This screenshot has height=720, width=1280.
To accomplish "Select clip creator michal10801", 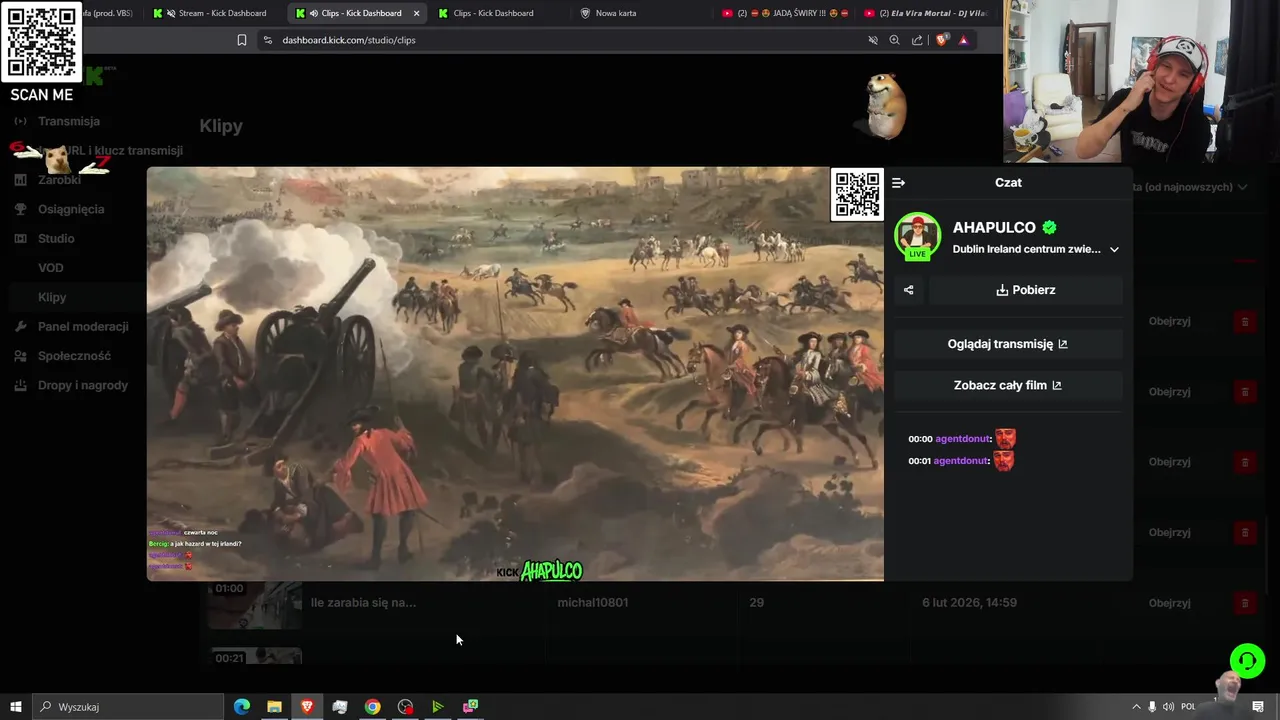I will click(x=592, y=603).
